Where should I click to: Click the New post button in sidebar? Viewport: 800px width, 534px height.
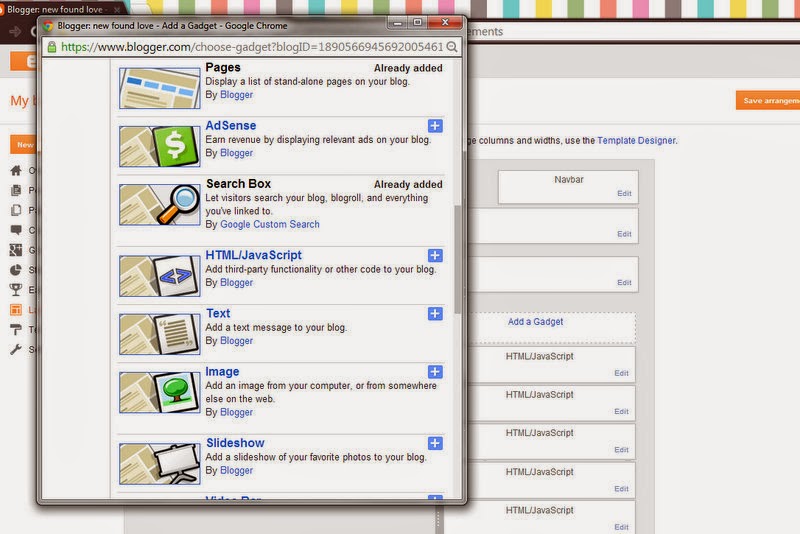tap(23, 144)
